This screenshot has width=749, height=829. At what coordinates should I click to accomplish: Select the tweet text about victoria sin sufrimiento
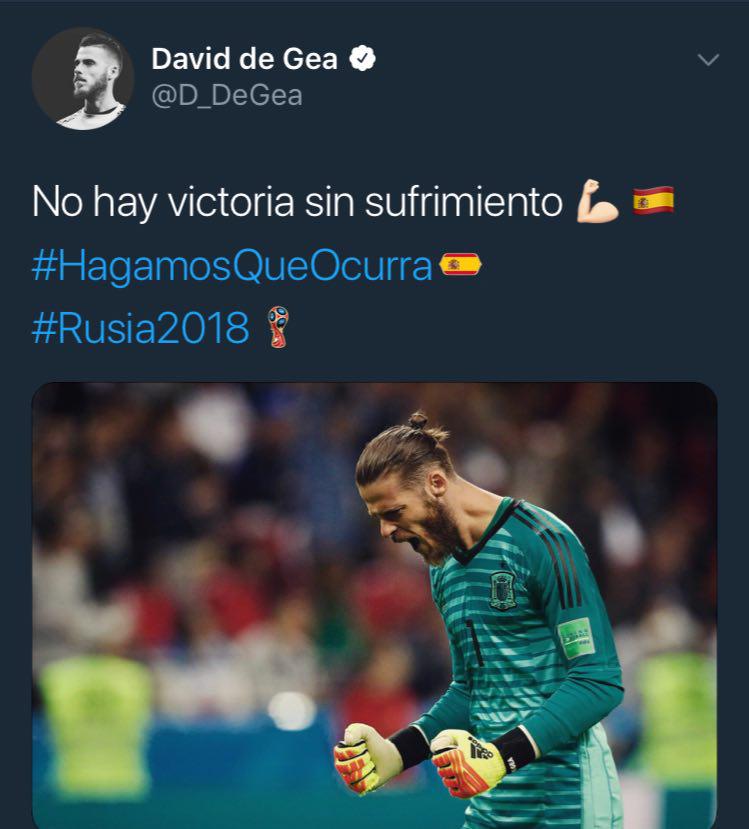297,202
